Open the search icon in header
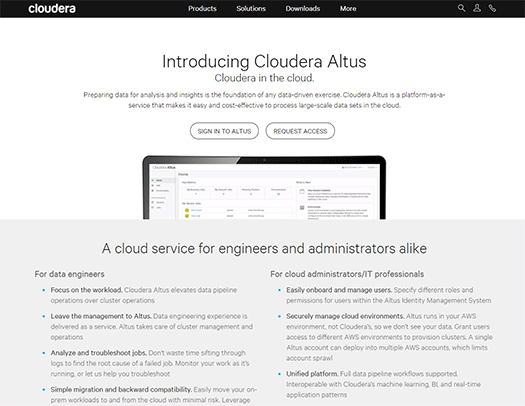 (461, 8)
